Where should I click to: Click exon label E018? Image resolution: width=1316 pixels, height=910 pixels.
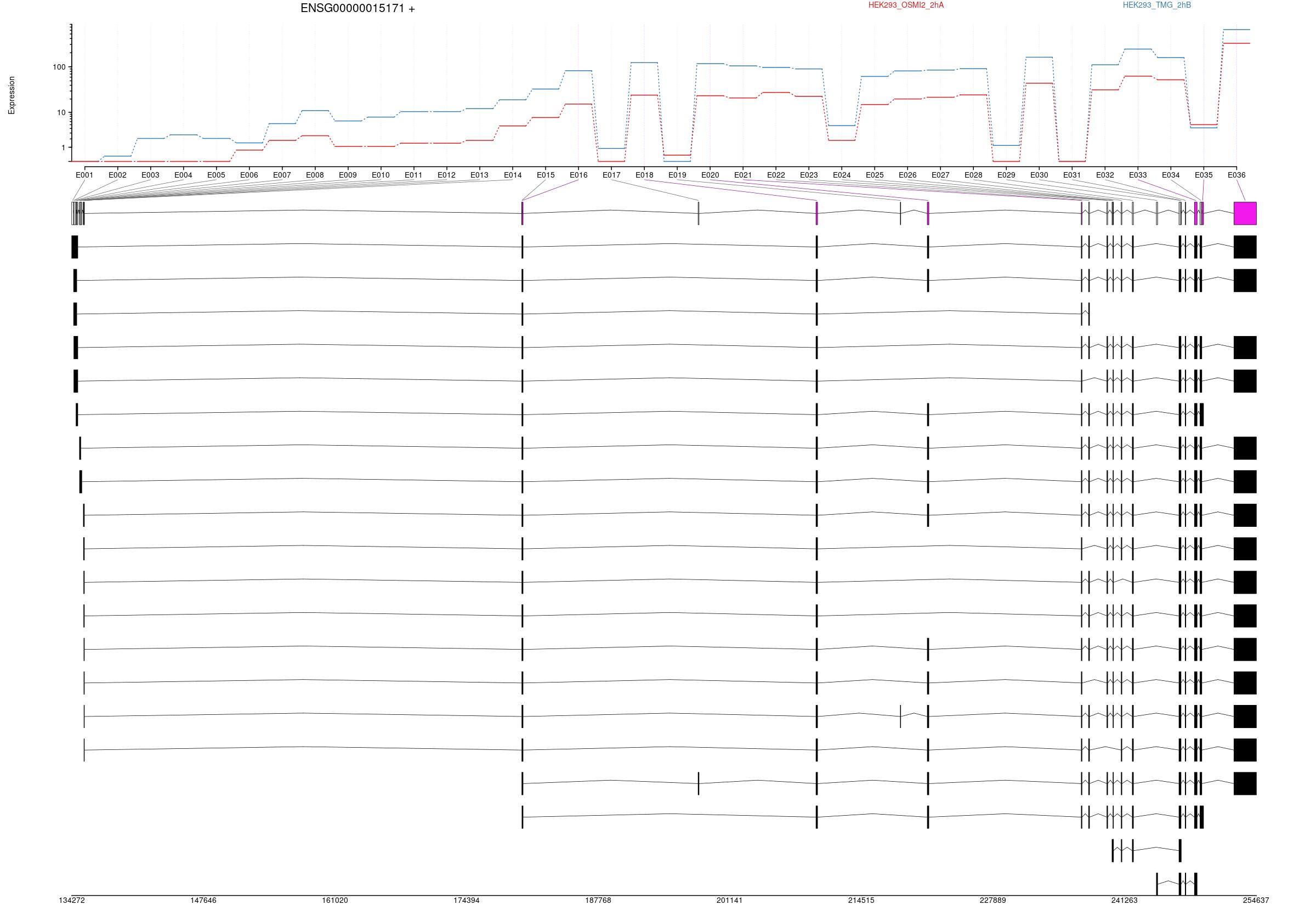[644, 175]
